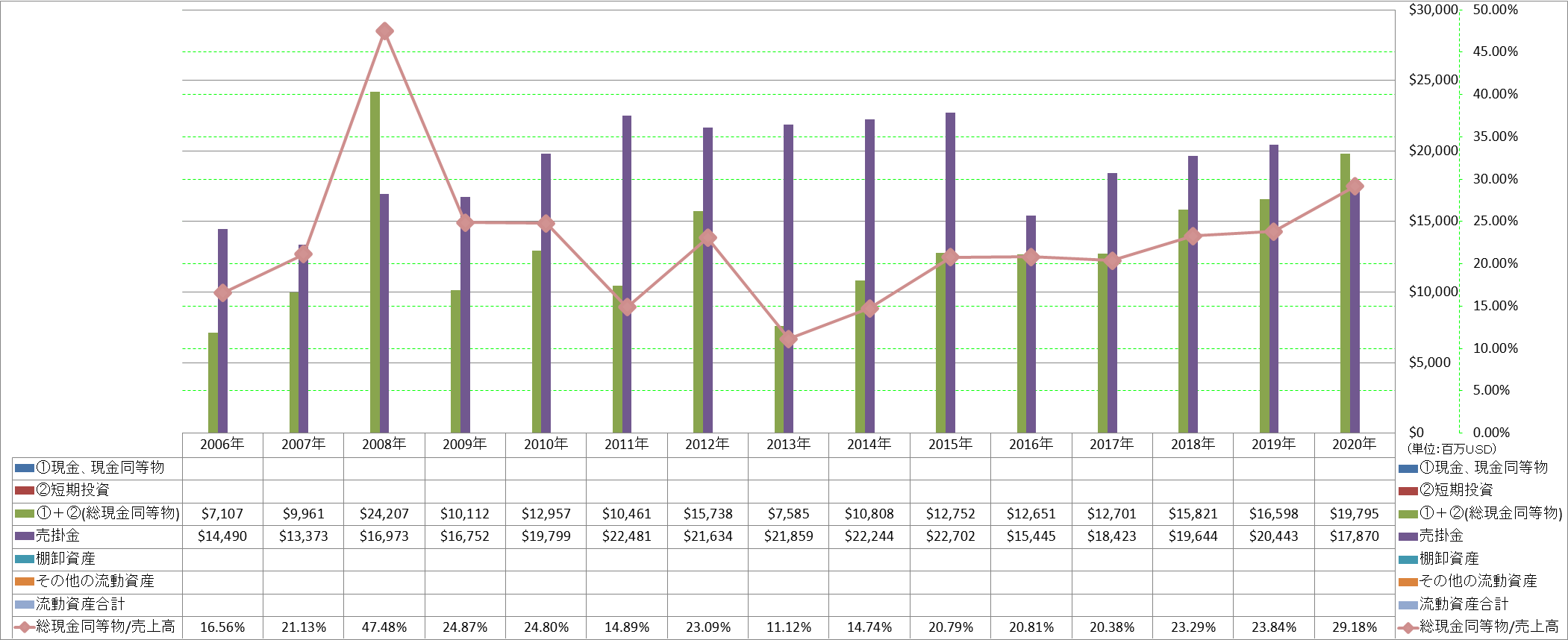This screenshot has width=1568, height=640.
Task: Click blue swatch of ①現金、現金同等物 in table row header
Action: point(25,468)
